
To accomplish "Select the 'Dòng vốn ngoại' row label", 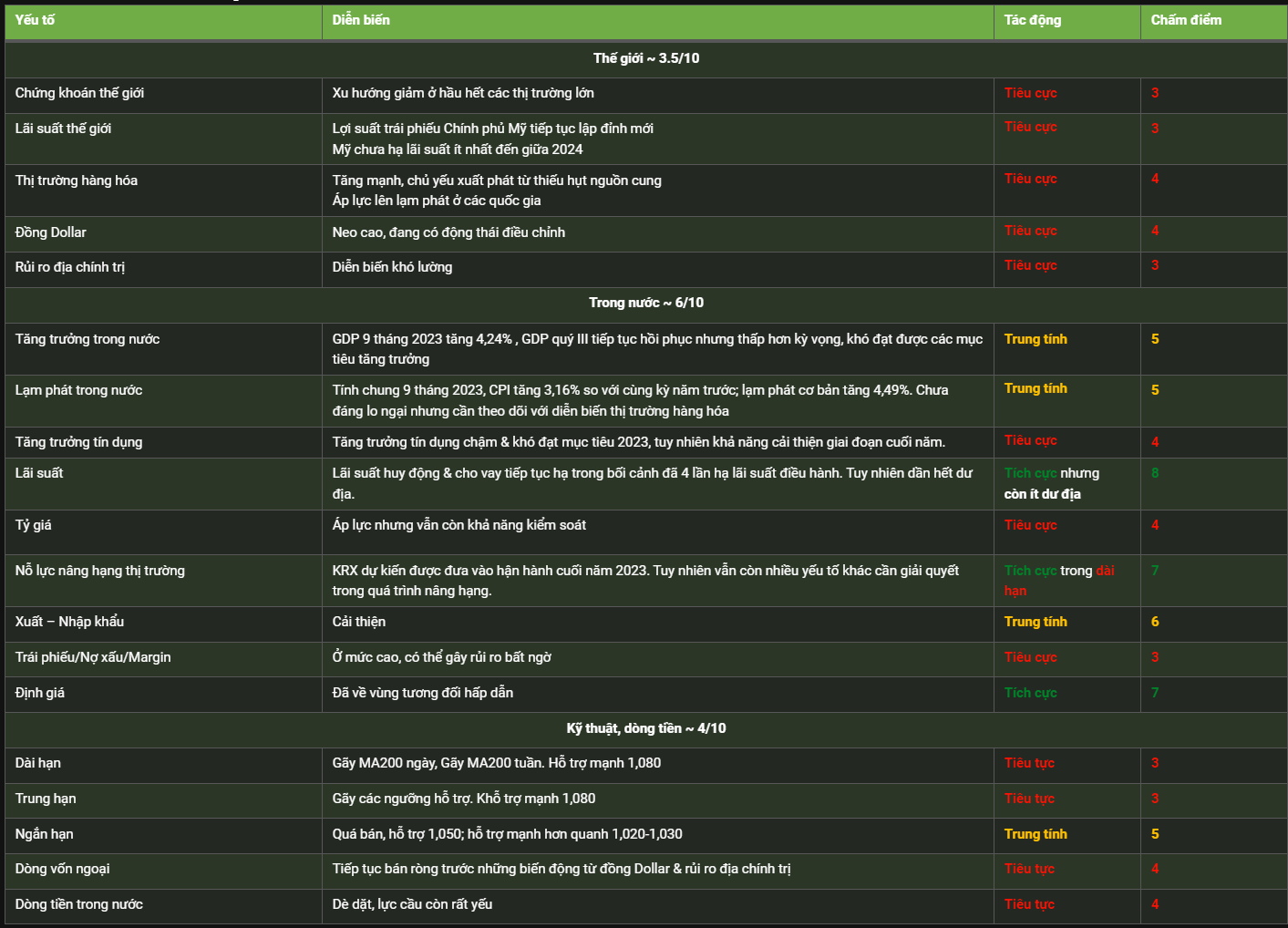I will point(62,869).
